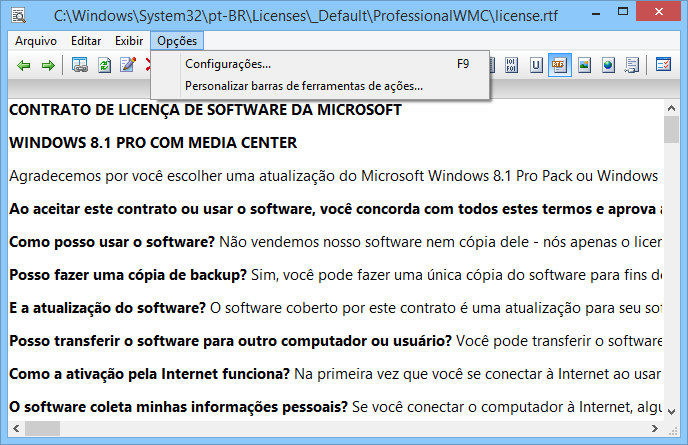Click the green back arrow icon
This screenshot has width=688, height=445.
24,65
